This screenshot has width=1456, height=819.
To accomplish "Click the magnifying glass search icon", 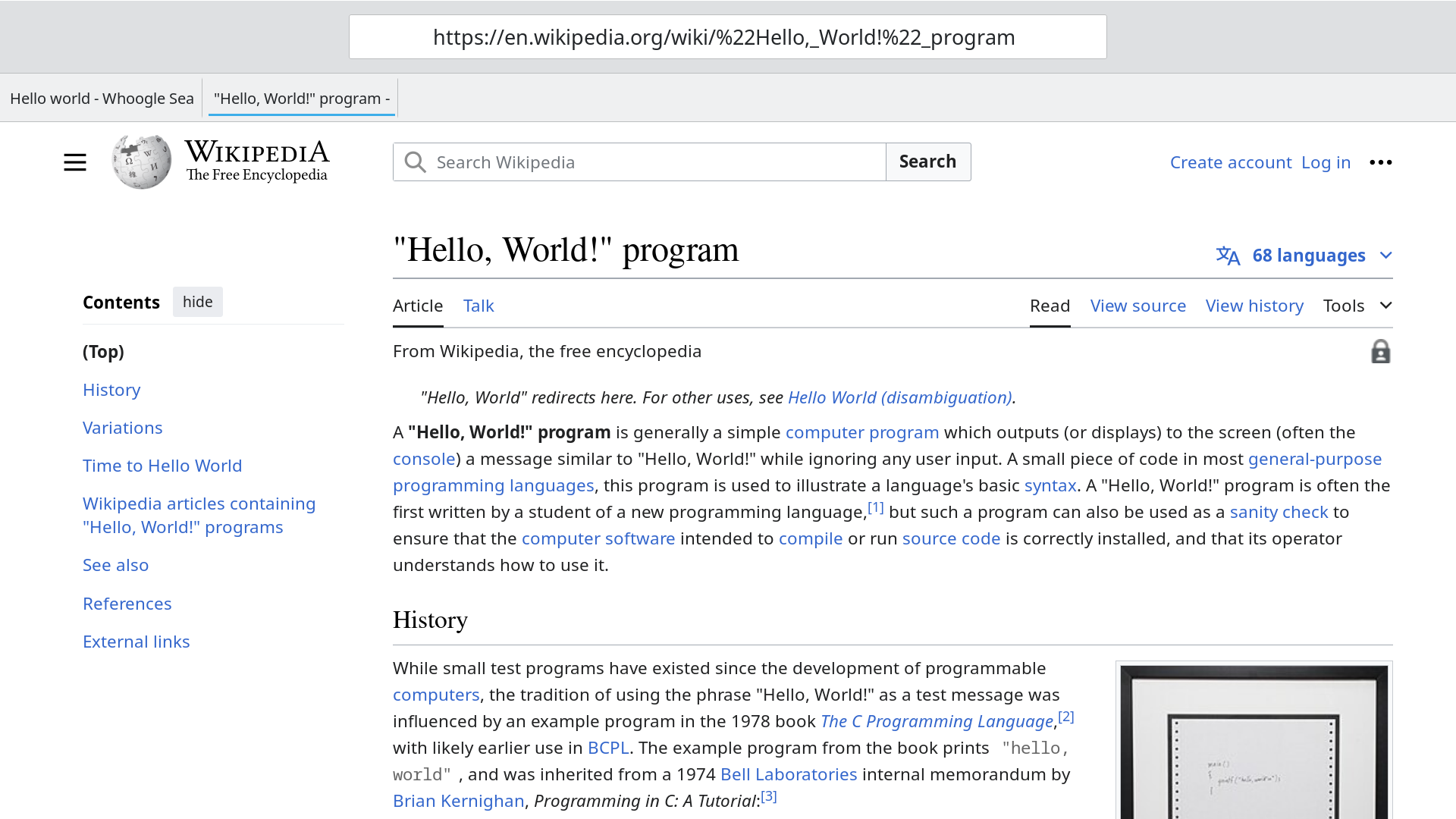I will (415, 162).
